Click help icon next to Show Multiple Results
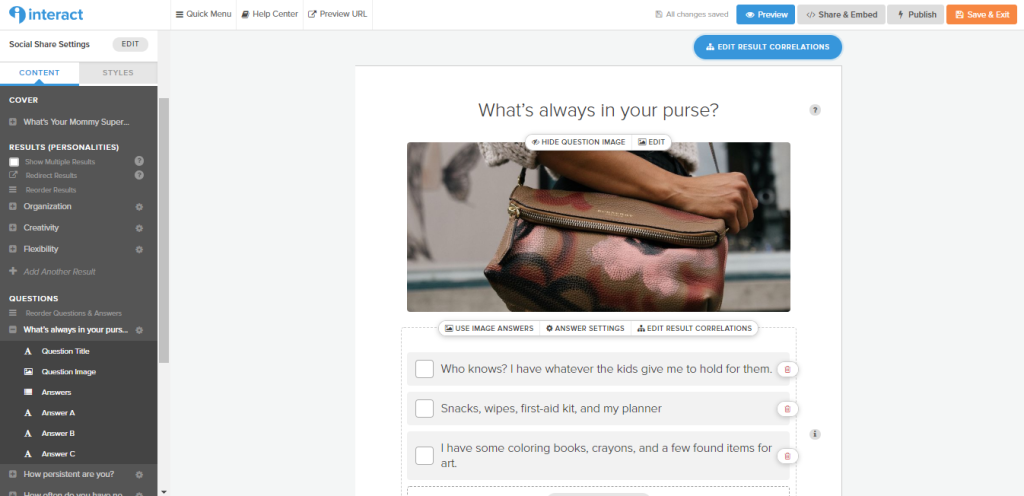The height and width of the screenshot is (496, 1024). point(139,161)
